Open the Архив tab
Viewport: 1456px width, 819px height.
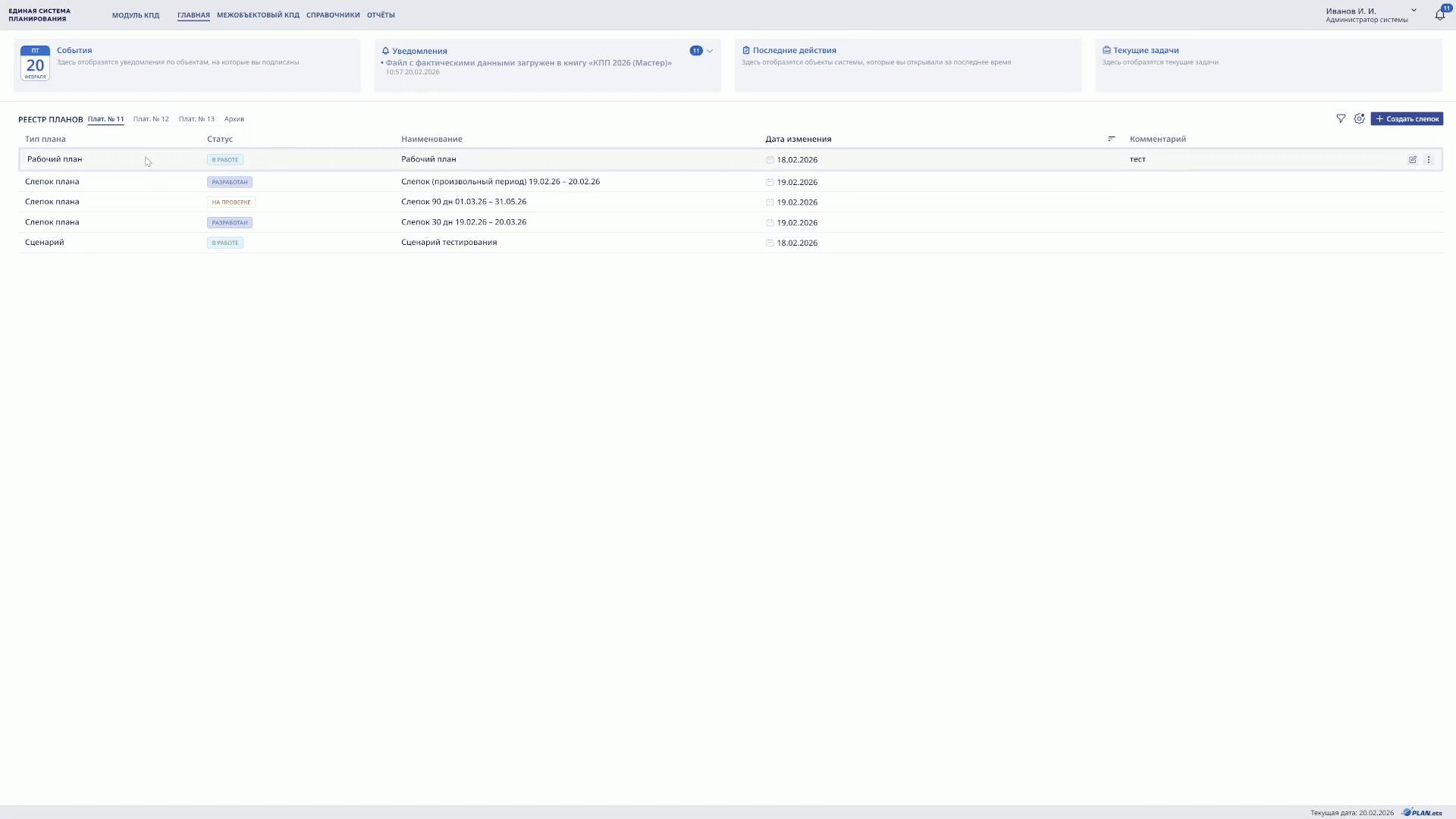click(x=234, y=119)
